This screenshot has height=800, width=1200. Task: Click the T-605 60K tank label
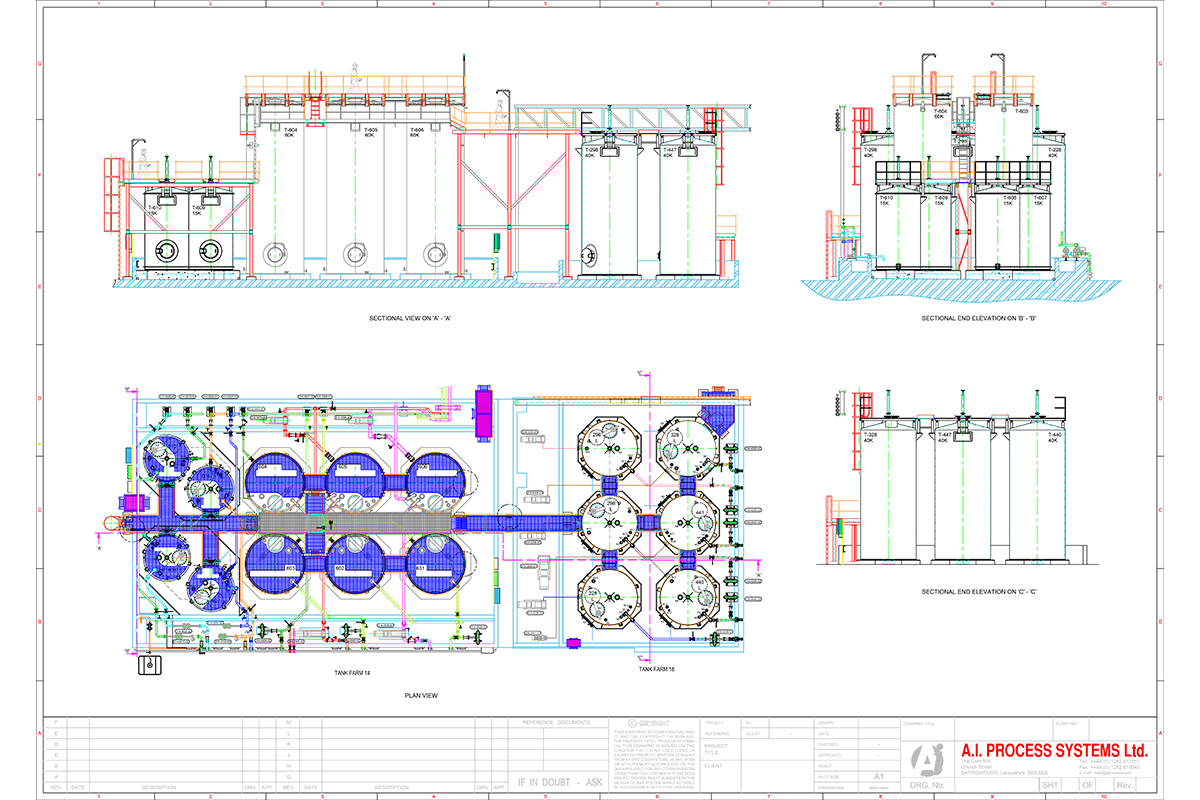[369, 132]
